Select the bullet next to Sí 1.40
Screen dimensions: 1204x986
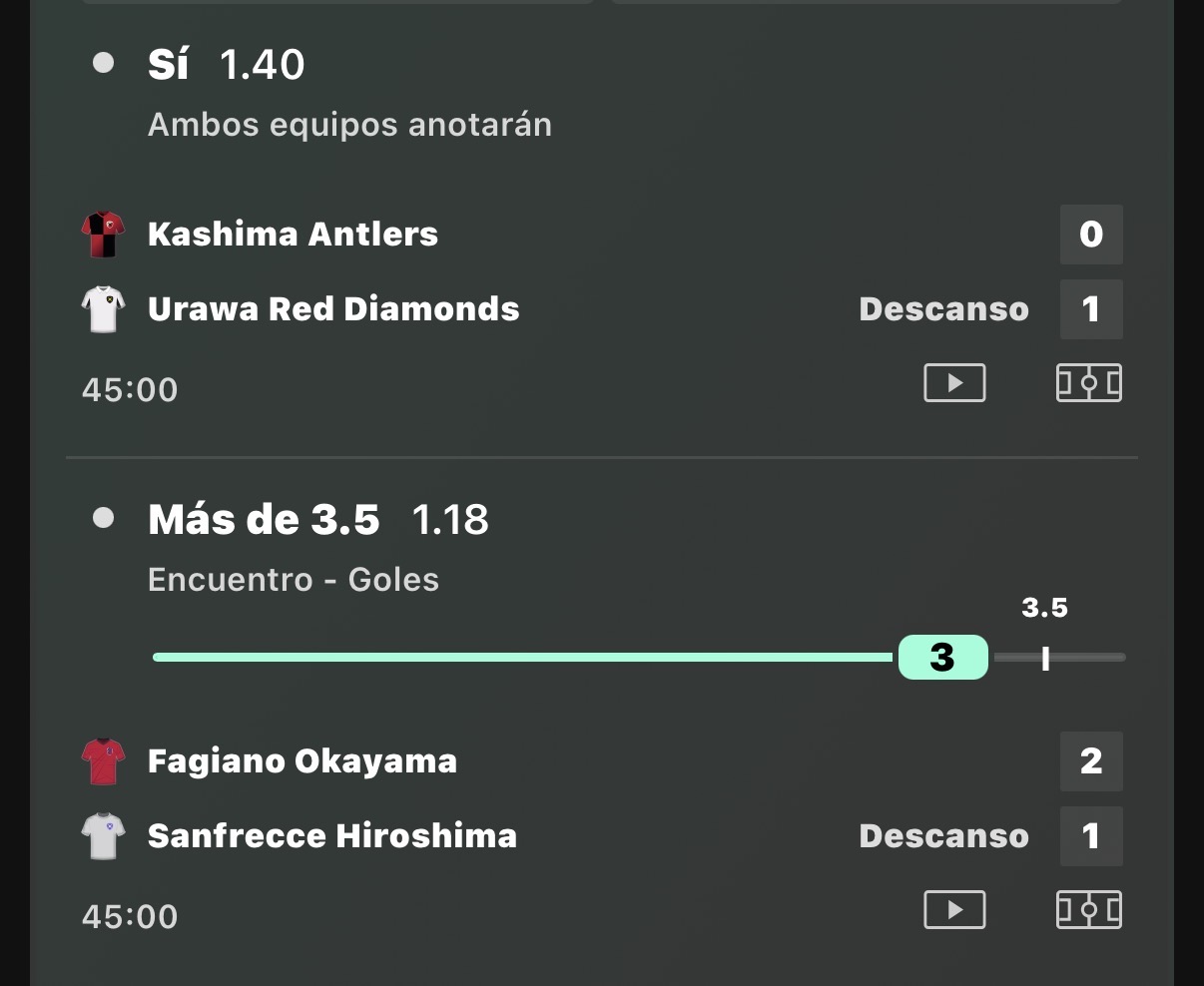103,63
